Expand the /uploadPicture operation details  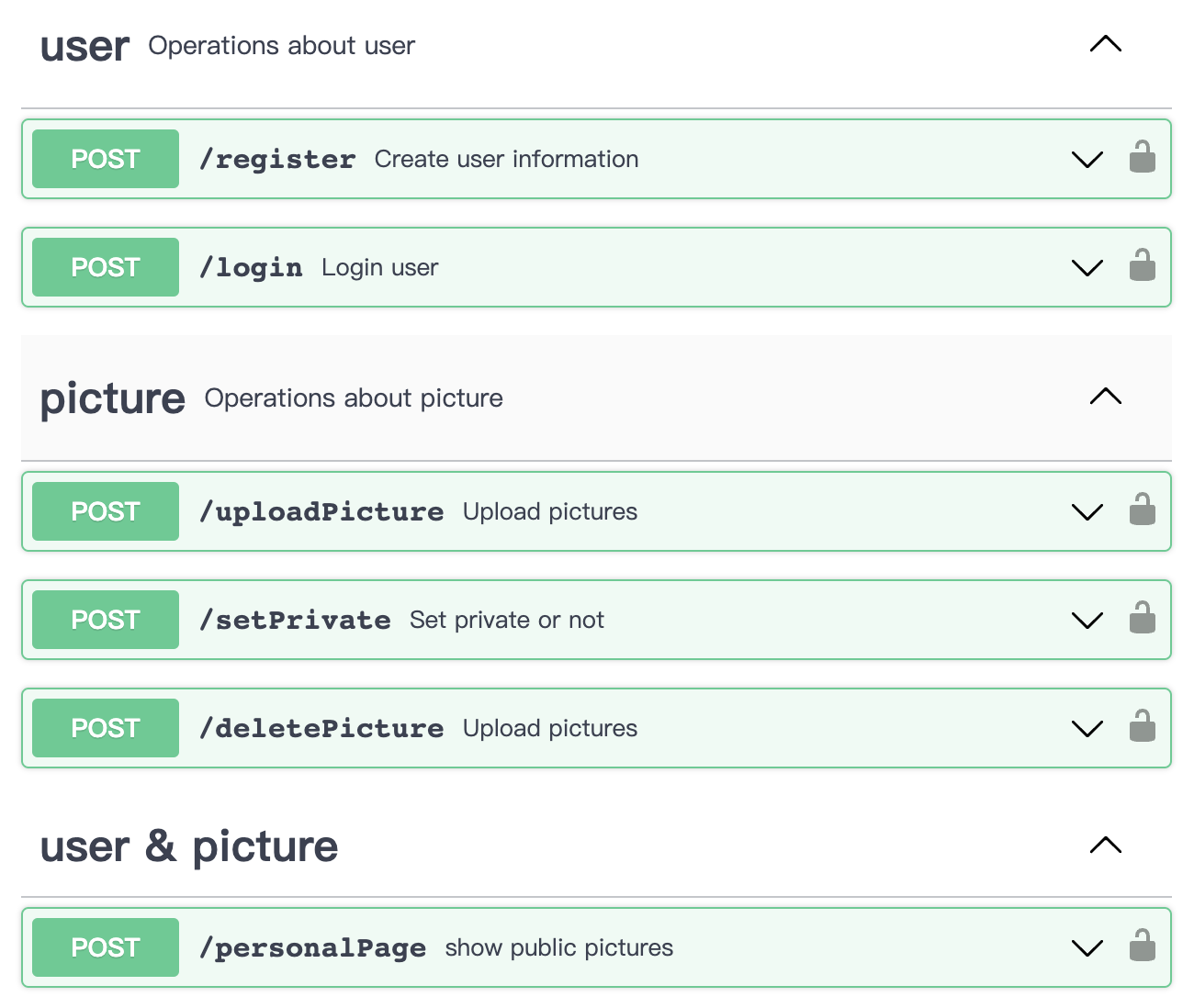pos(1087,512)
